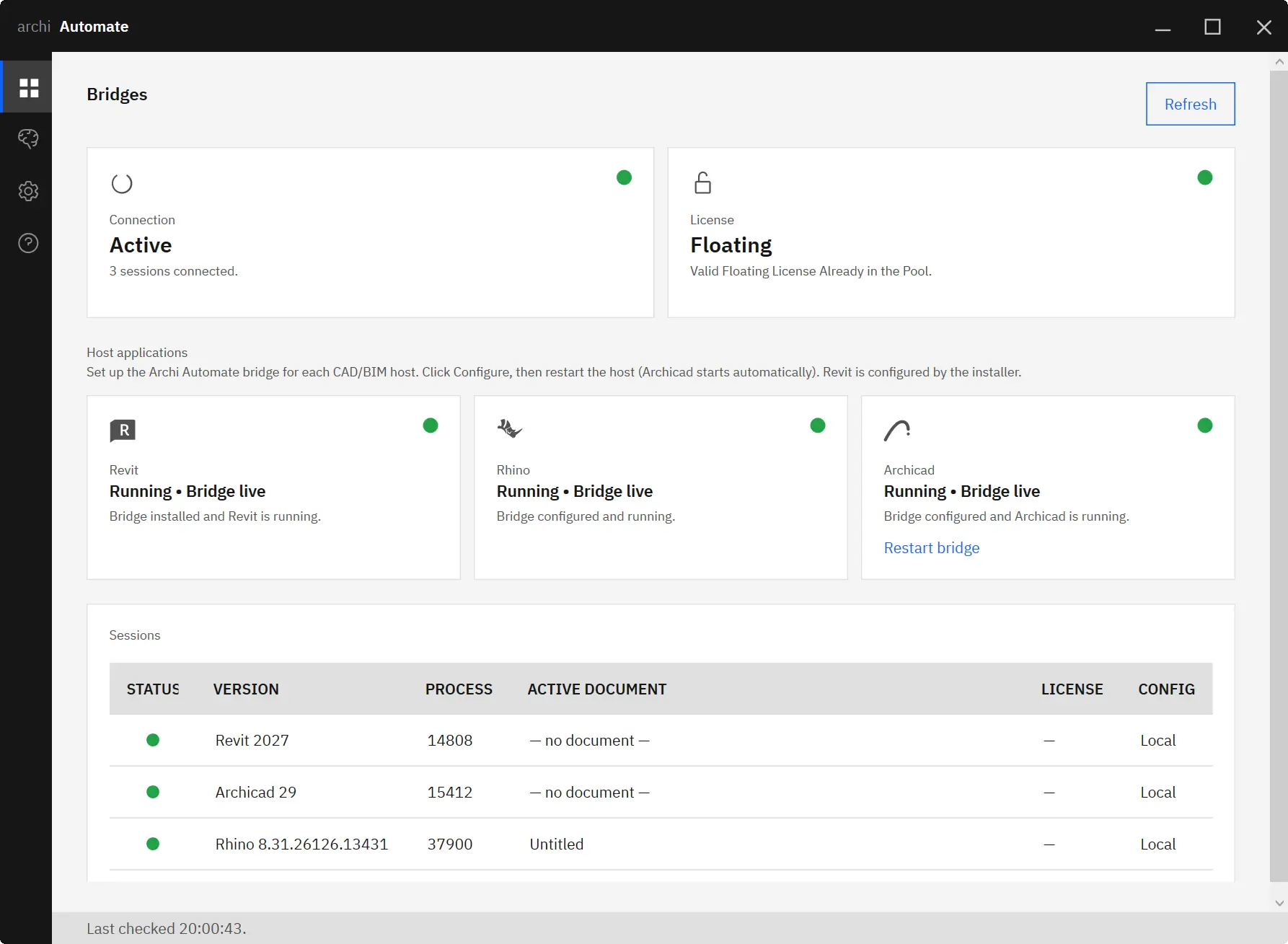Click the green status dot on License card
Image resolution: width=1288 pixels, height=944 pixels.
point(1205,177)
